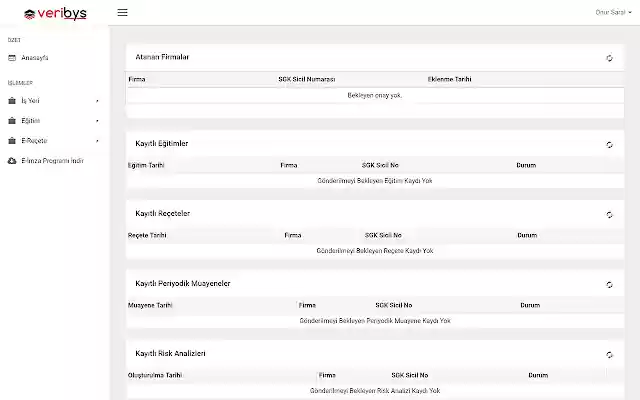640x400 pixels.
Task: Click the İş Yeri briefcase icon
Action: 12,100
